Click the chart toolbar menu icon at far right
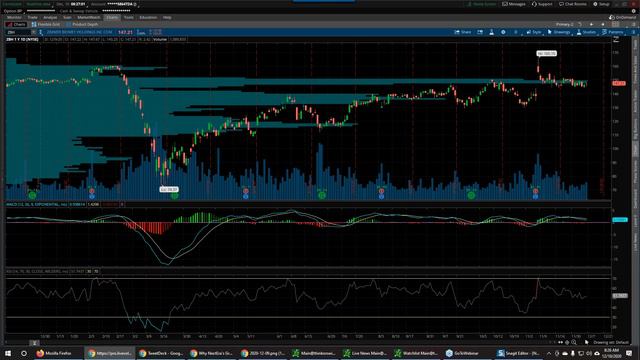The image size is (640, 360). [632, 32]
